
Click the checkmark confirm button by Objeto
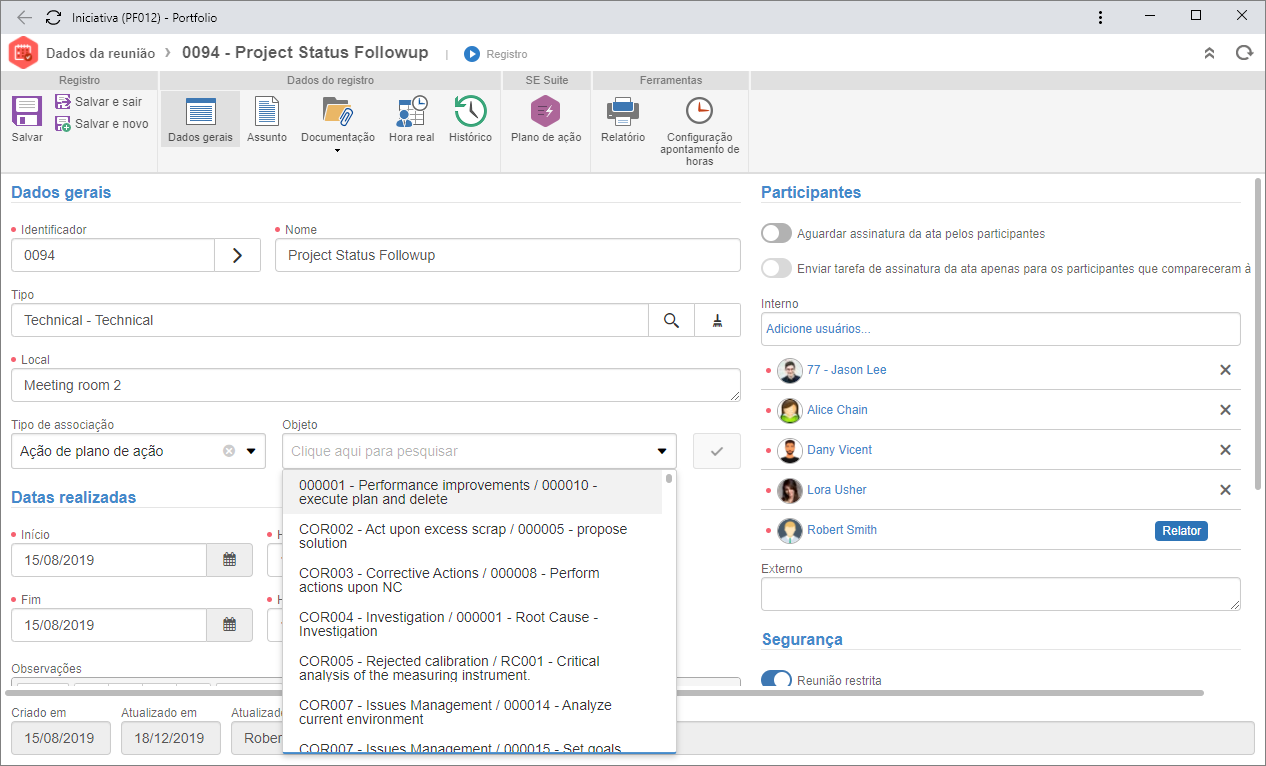coord(717,451)
